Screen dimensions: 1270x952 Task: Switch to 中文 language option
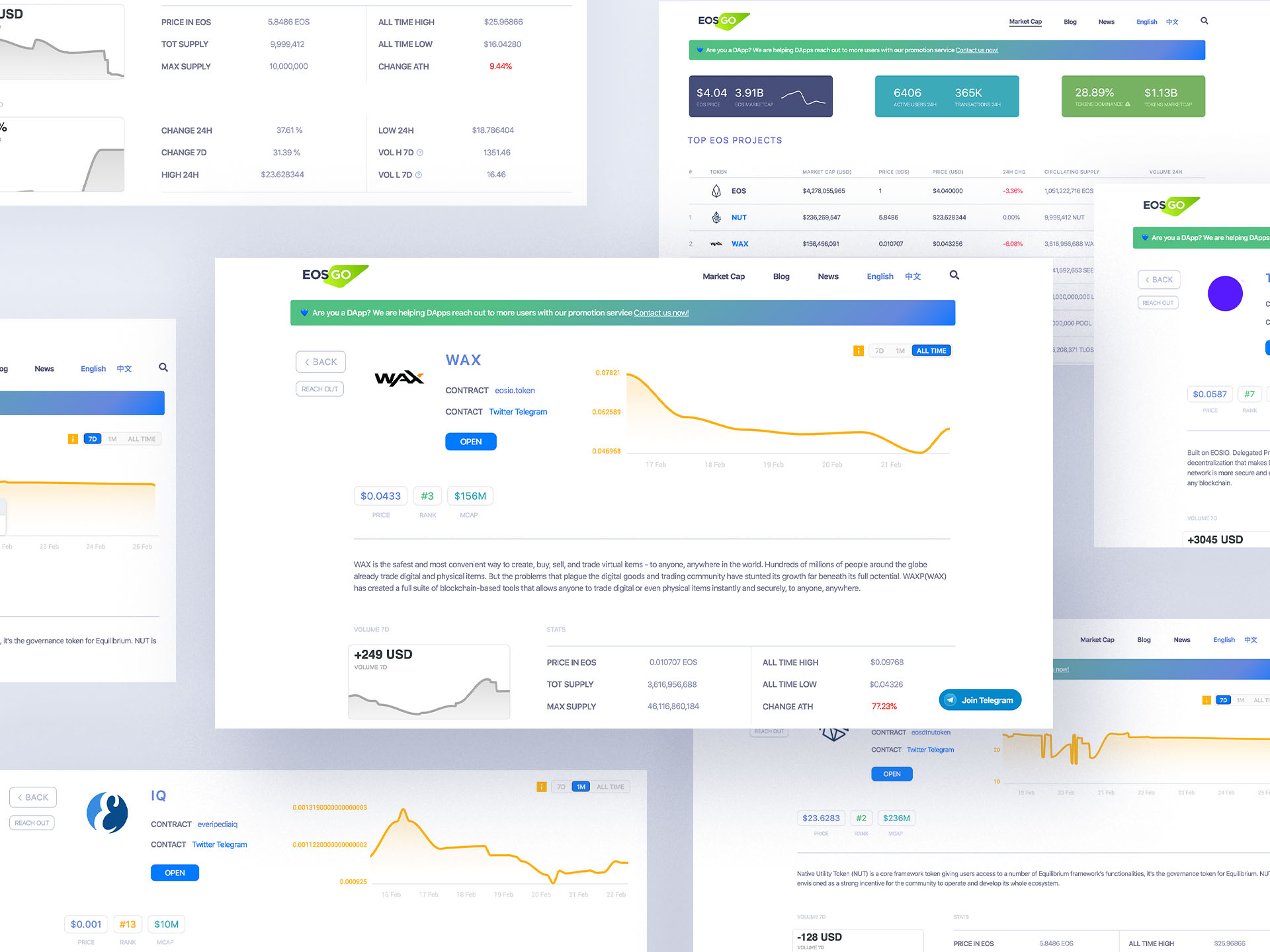912,276
